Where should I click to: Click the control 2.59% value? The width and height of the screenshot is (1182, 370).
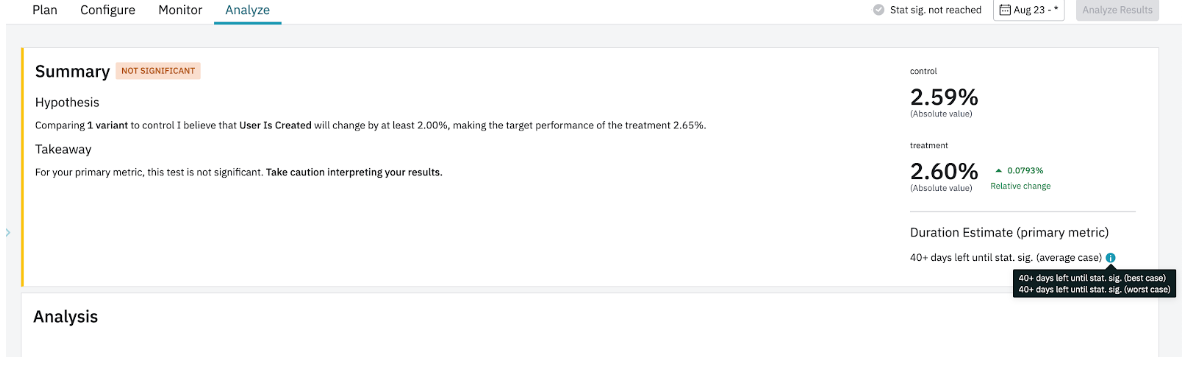944,97
